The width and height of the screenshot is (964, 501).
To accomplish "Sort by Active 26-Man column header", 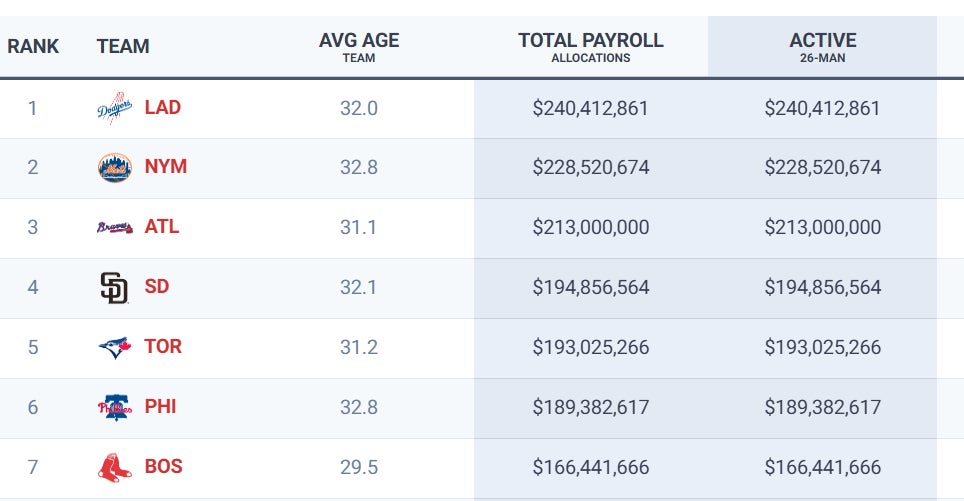I will pyautogui.click(x=823, y=47).
